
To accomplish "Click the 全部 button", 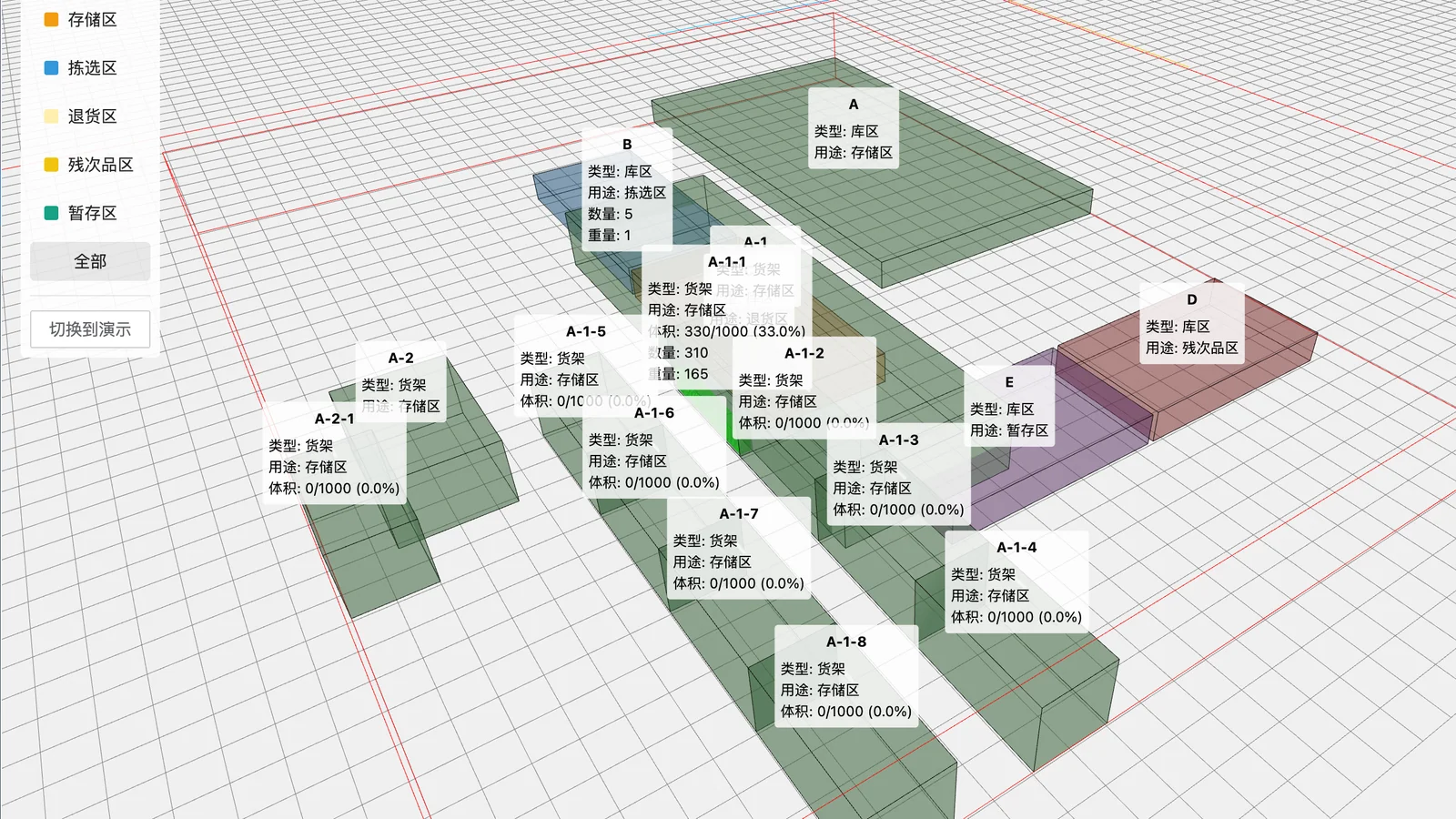I will [x=90, y=261].
